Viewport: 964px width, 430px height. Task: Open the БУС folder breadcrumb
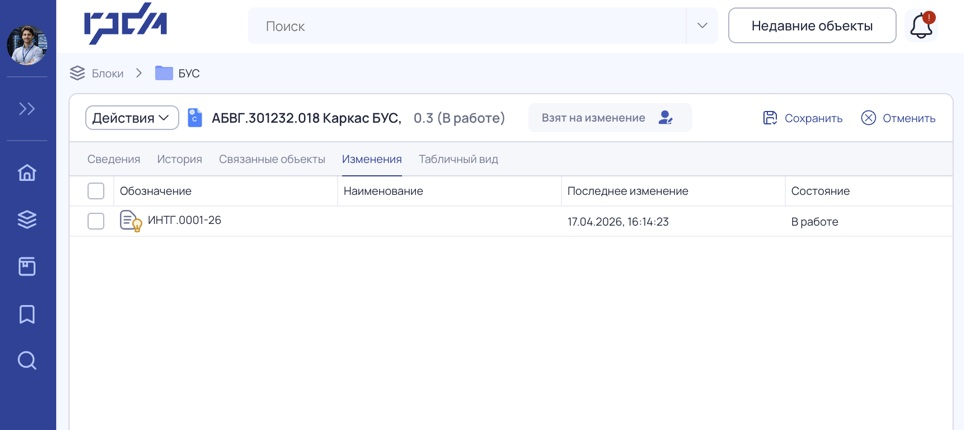coord(189,73)
